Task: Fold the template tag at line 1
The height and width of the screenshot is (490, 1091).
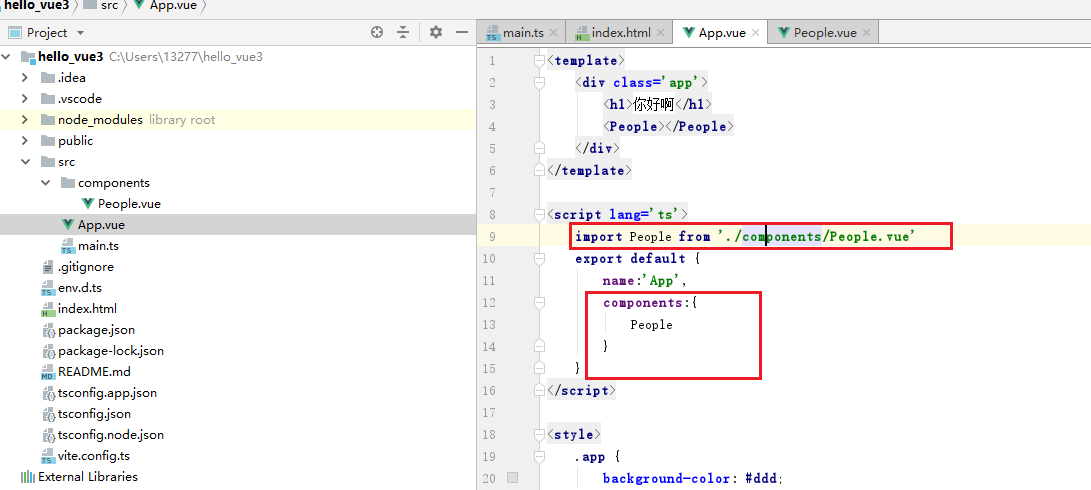Action: click(539, 61)
